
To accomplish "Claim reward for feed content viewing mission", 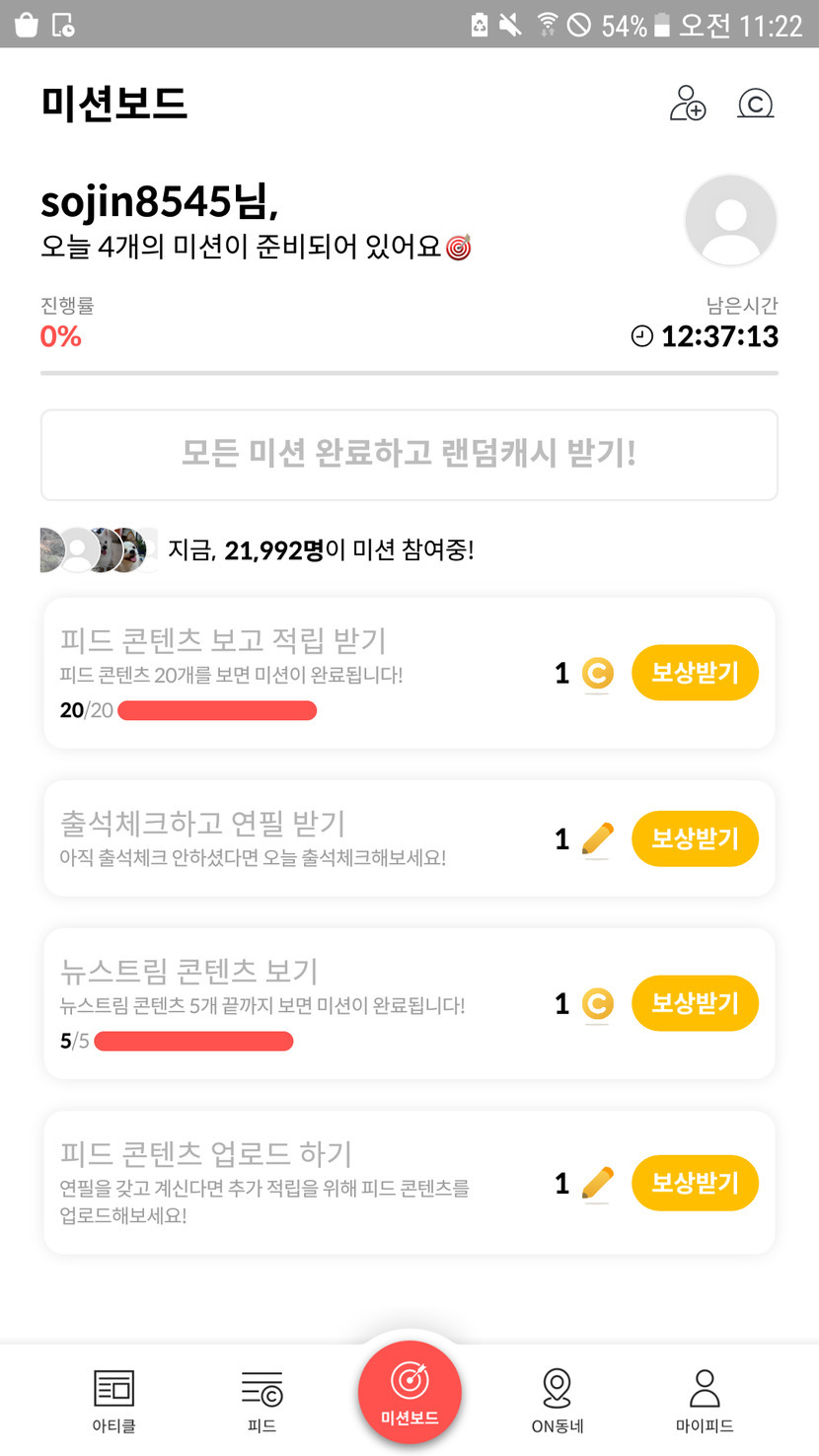I will point(695,673).
